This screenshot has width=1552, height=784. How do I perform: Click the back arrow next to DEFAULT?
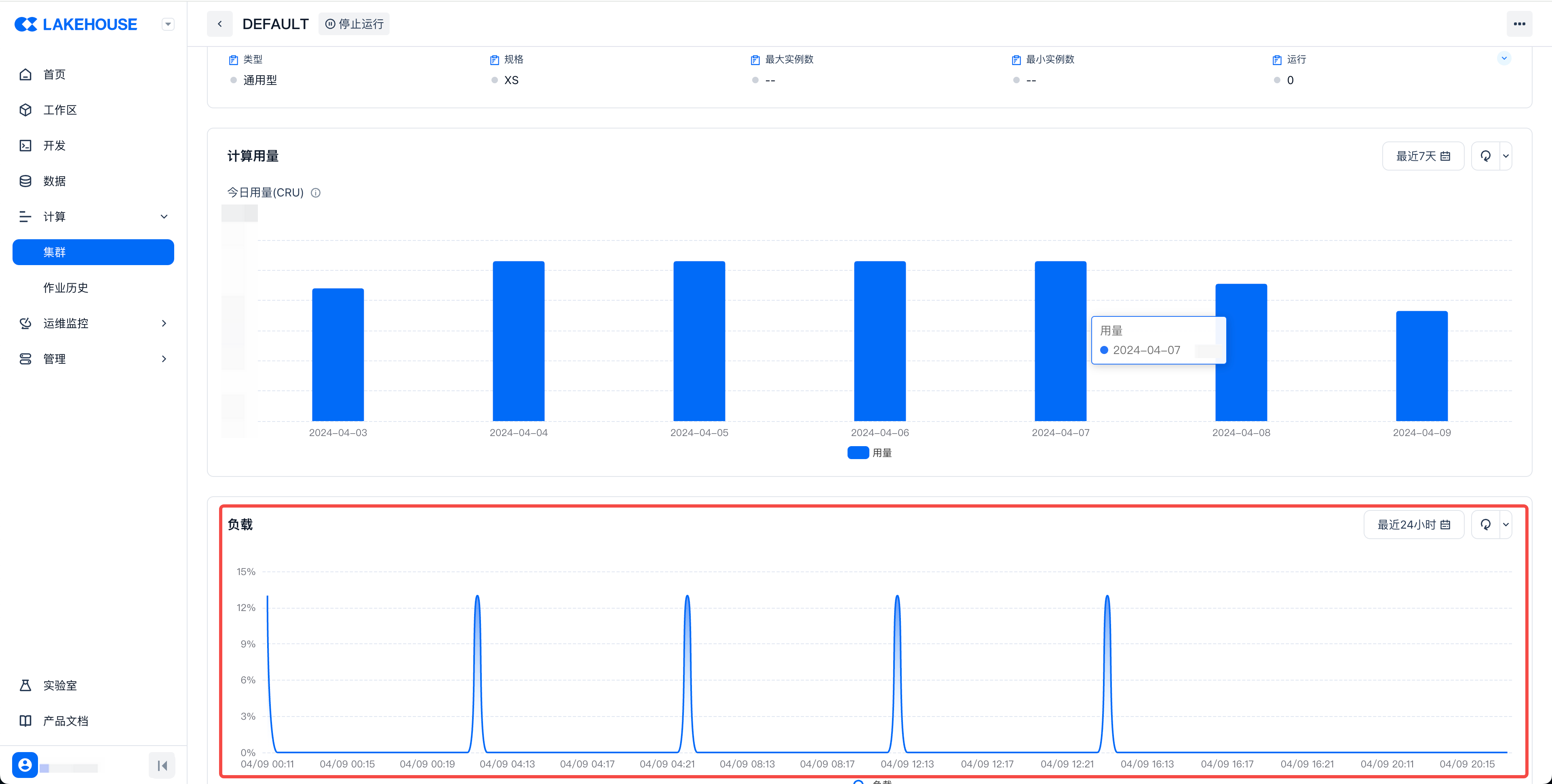pyautogui.click(x=220, y=24)
